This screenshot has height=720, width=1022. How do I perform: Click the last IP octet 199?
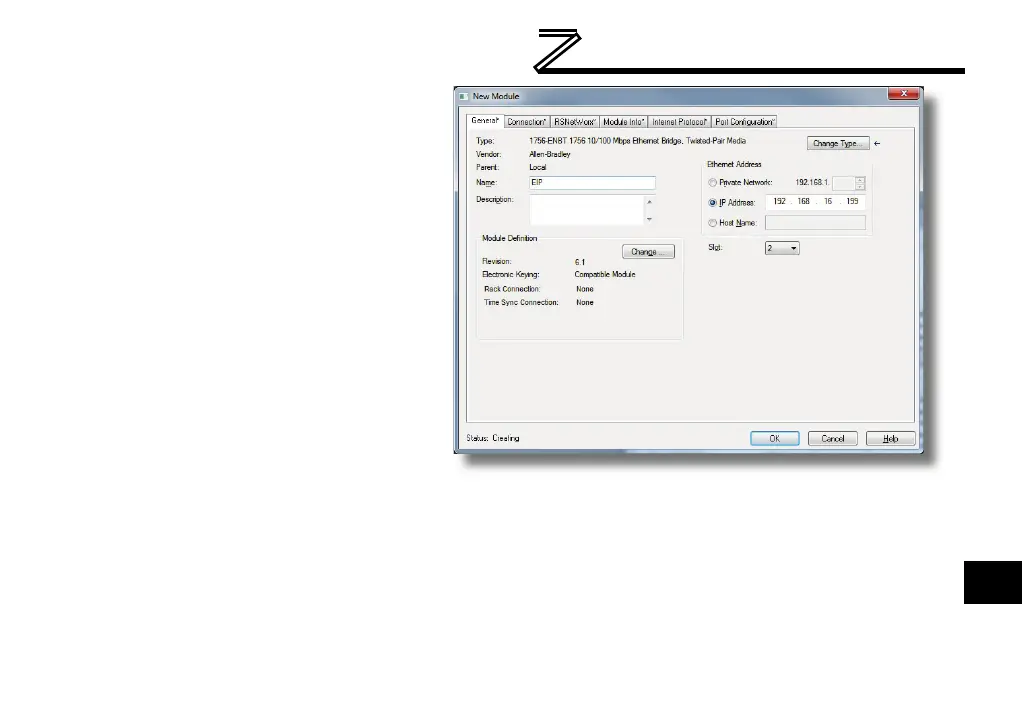[x=852, y=202]
